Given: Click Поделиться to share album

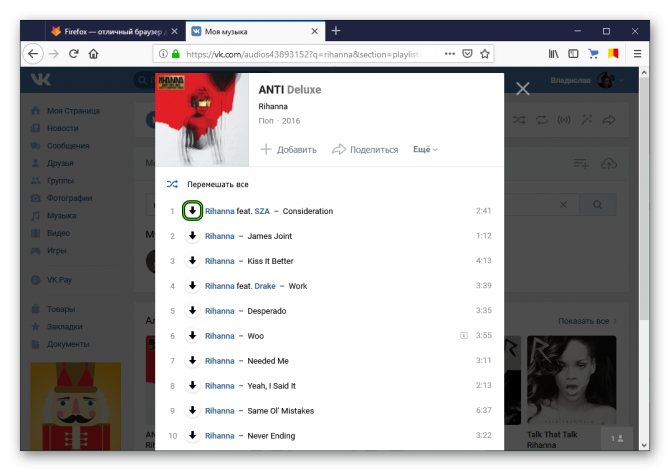Looking at the screenshot, I should [x=365, y=150].
